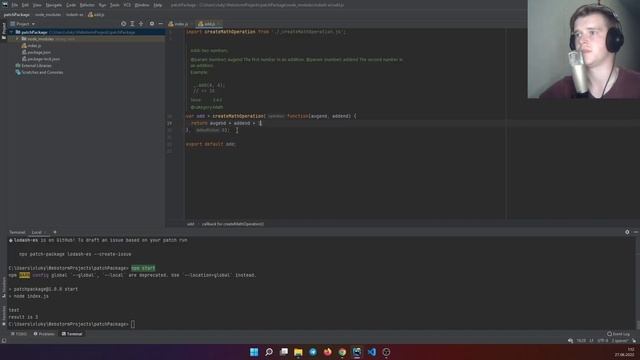This screenshot has width=640, height=360.
Task: Open the Window menu
Action: coord(142,5)
